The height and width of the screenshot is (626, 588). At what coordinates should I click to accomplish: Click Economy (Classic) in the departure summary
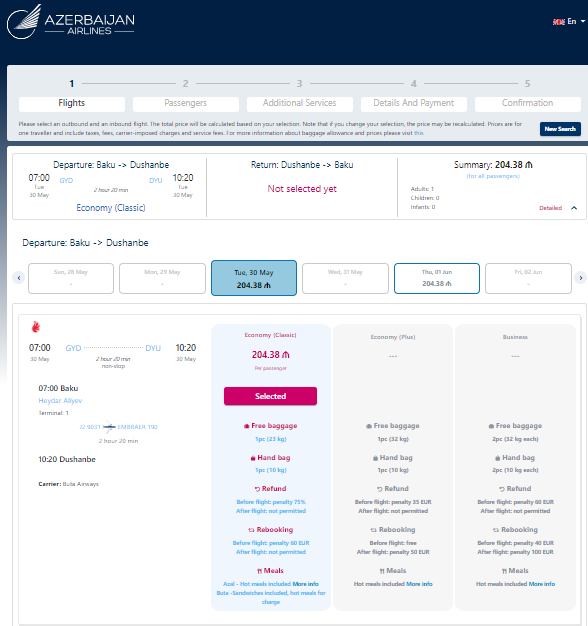111,208
